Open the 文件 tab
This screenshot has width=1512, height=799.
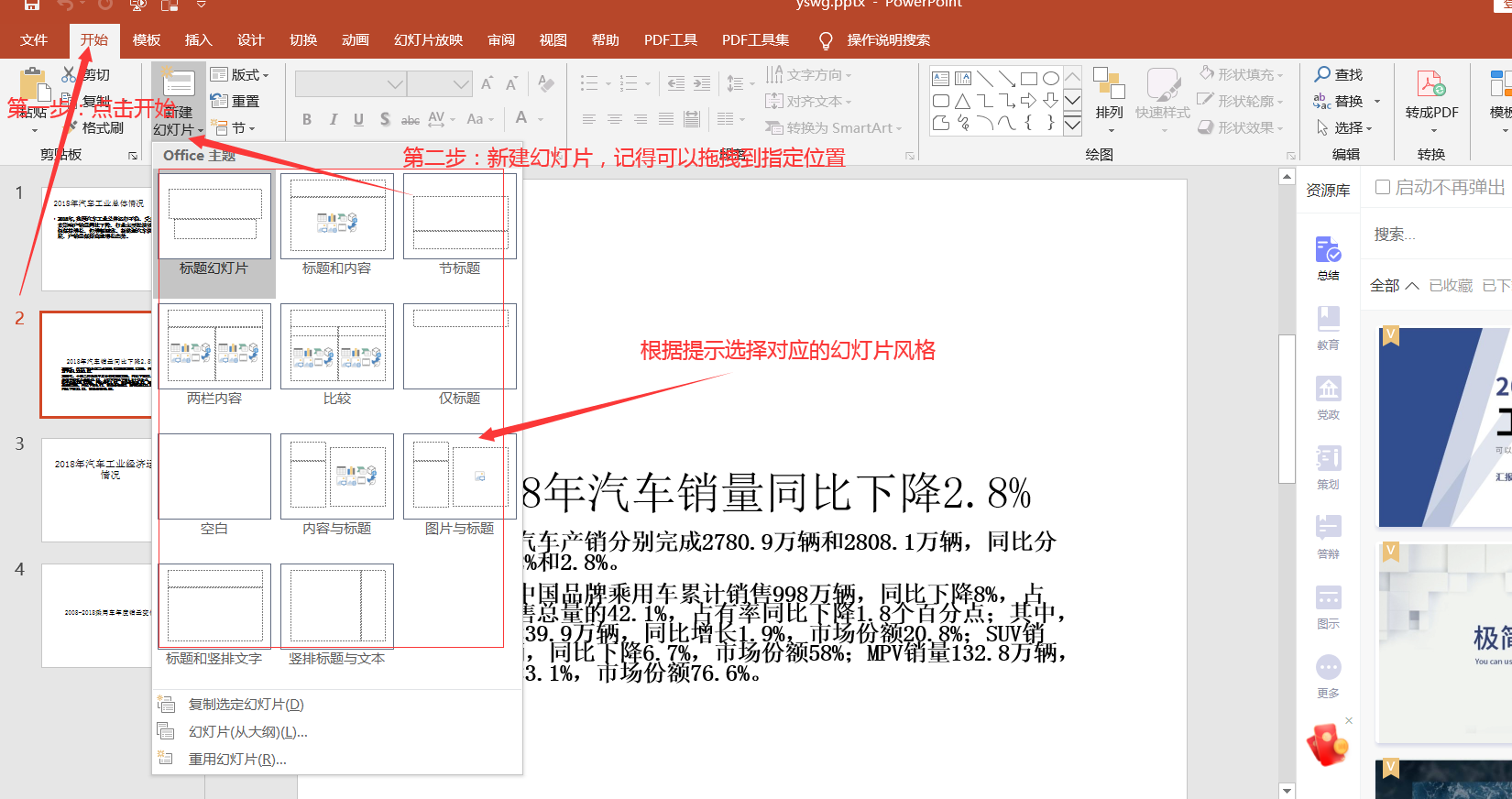pyautogui.click(x=34, y=40)
